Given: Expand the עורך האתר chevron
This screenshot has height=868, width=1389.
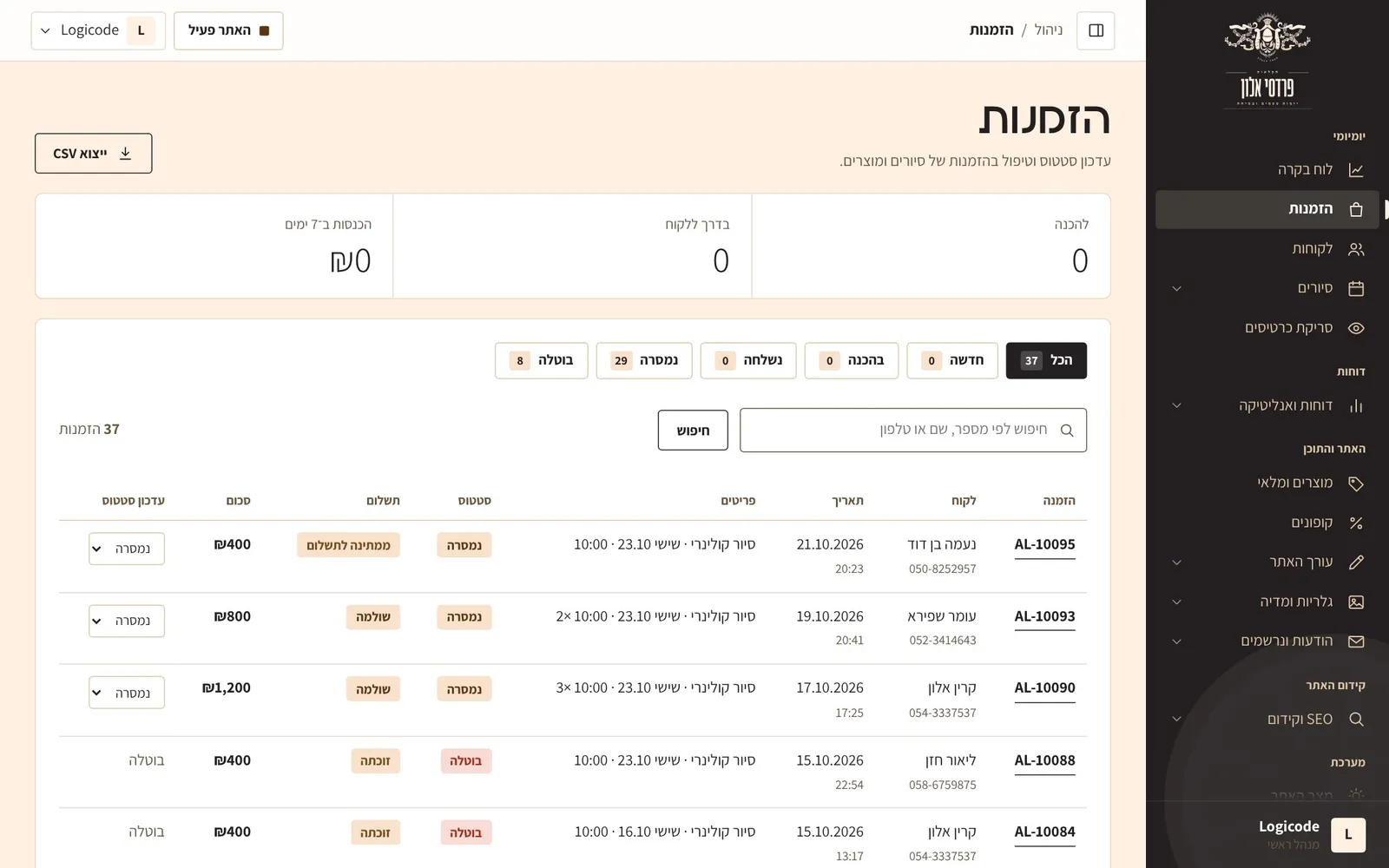Looking at the screenshot, I should [x=1176, y=562].
